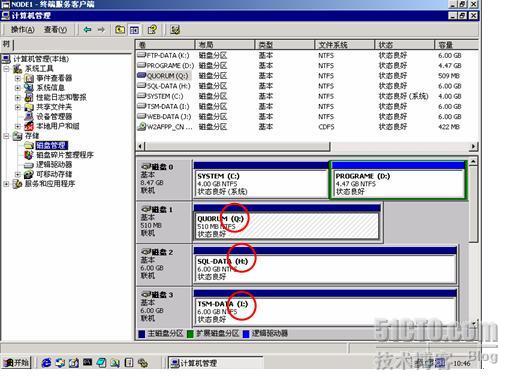Click the last toolbar icon after the separator
Image resolution: width=512 pixels, height=384 pixels.
(175, 30)
